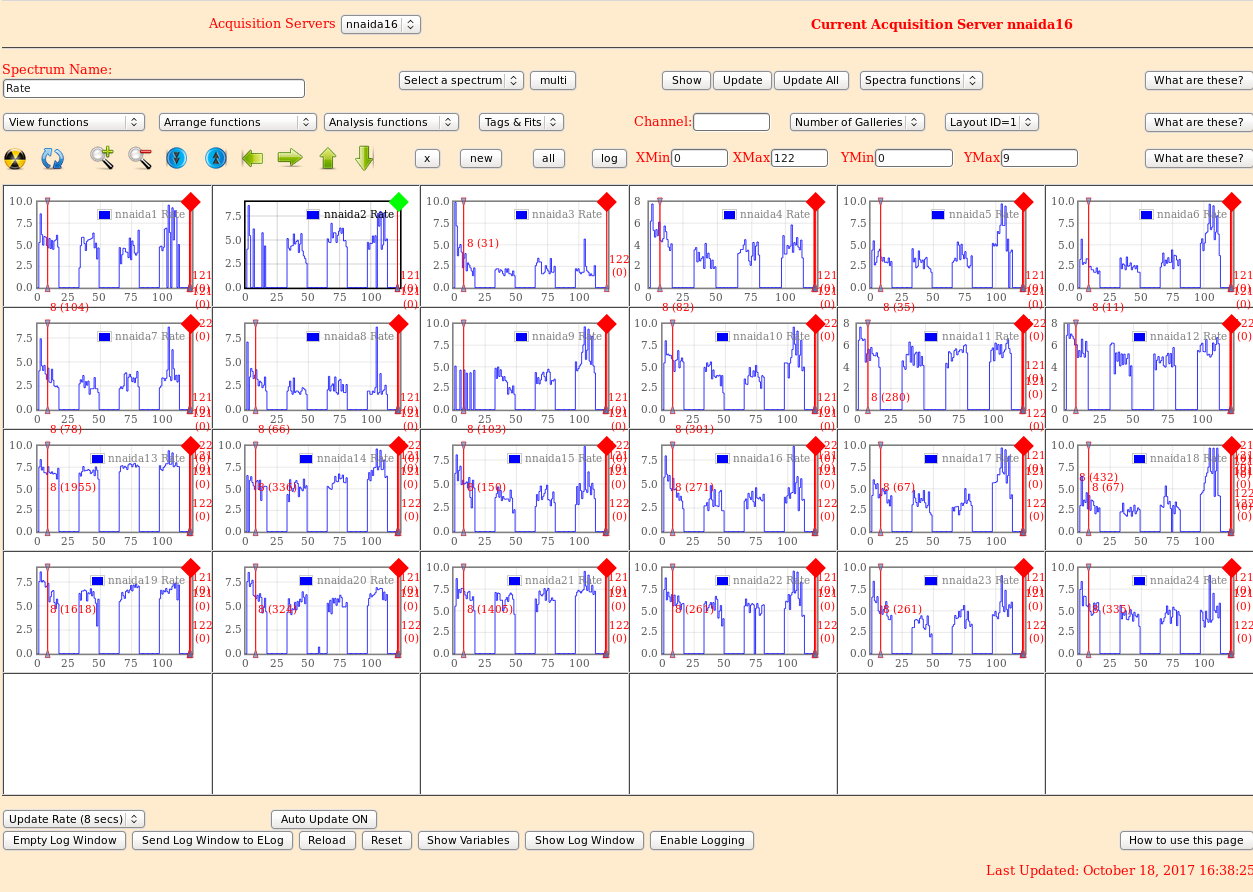Click the XMax input field

[799, 158]
